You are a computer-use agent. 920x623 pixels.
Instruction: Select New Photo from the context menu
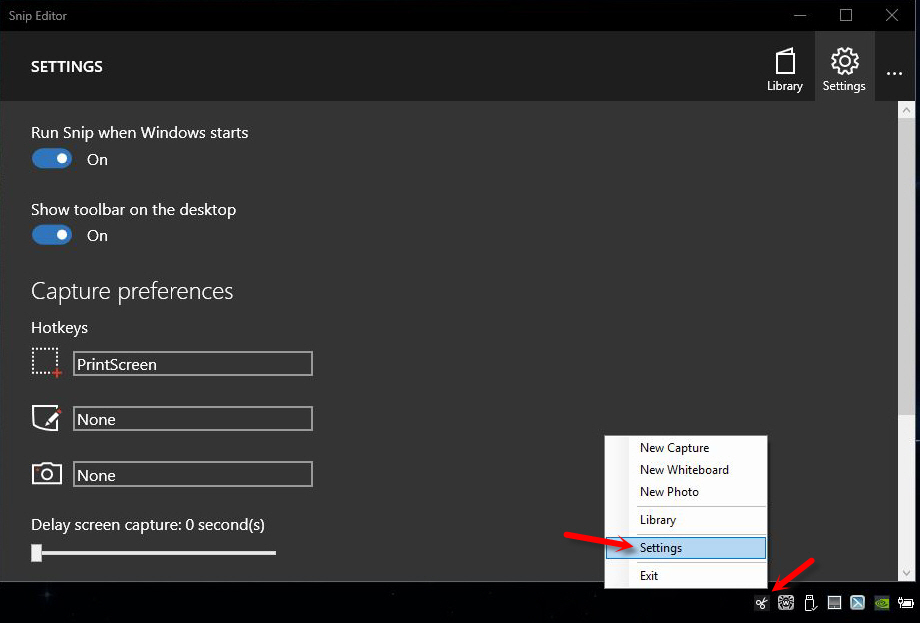pos(669,492)
